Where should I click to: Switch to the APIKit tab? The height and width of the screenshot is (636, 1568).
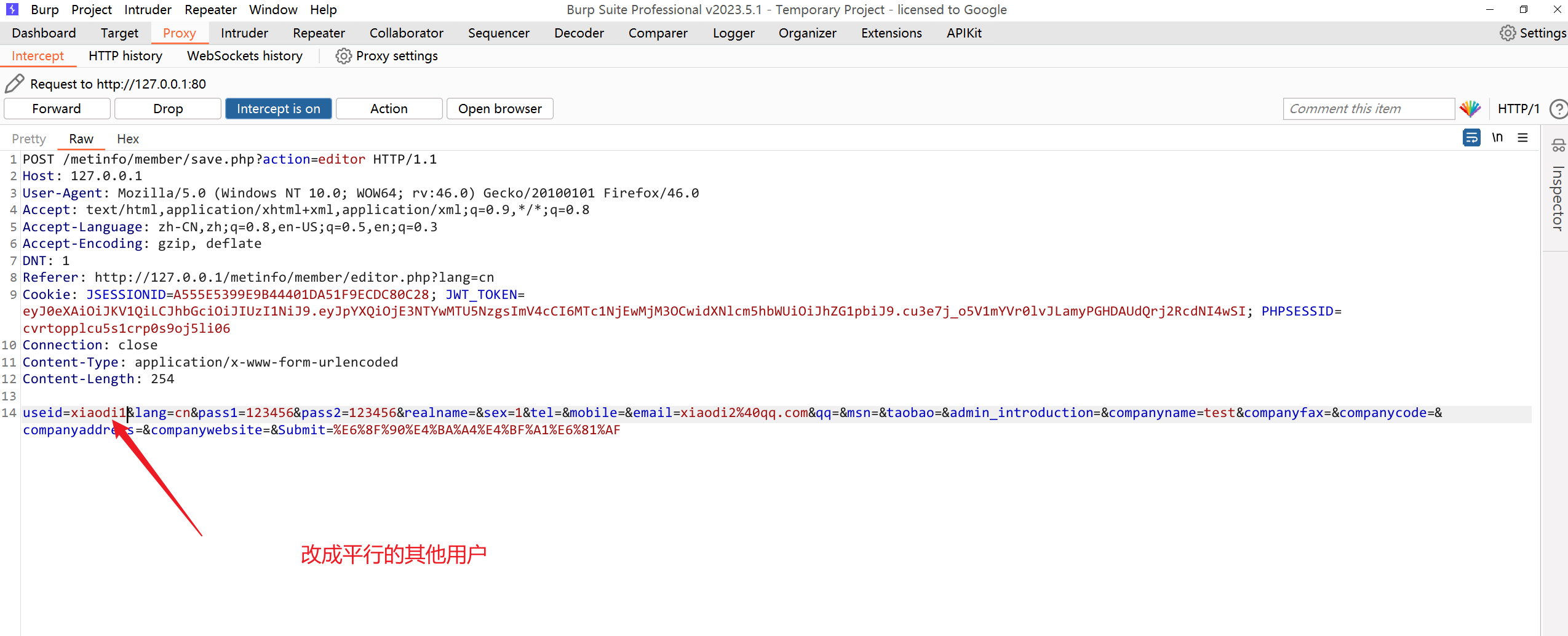(x=964, y=33)
